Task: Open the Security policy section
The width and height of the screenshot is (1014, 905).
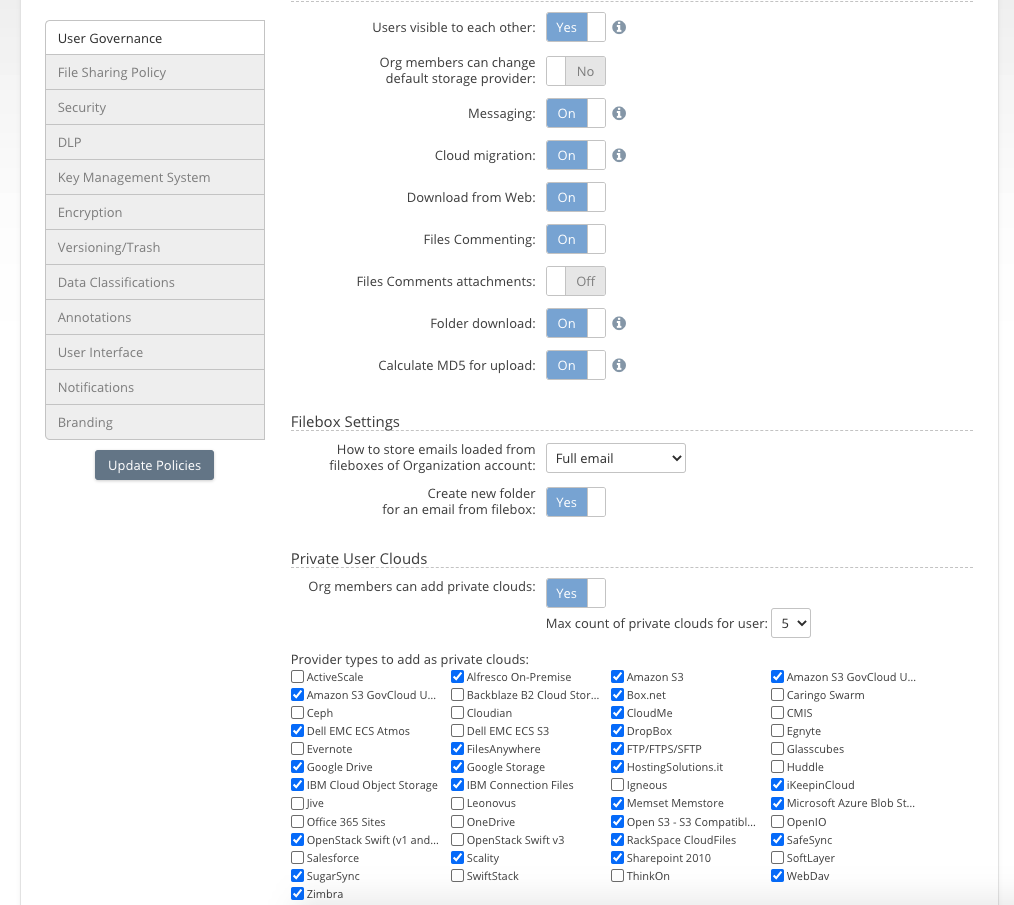Action: coord(154,107)
